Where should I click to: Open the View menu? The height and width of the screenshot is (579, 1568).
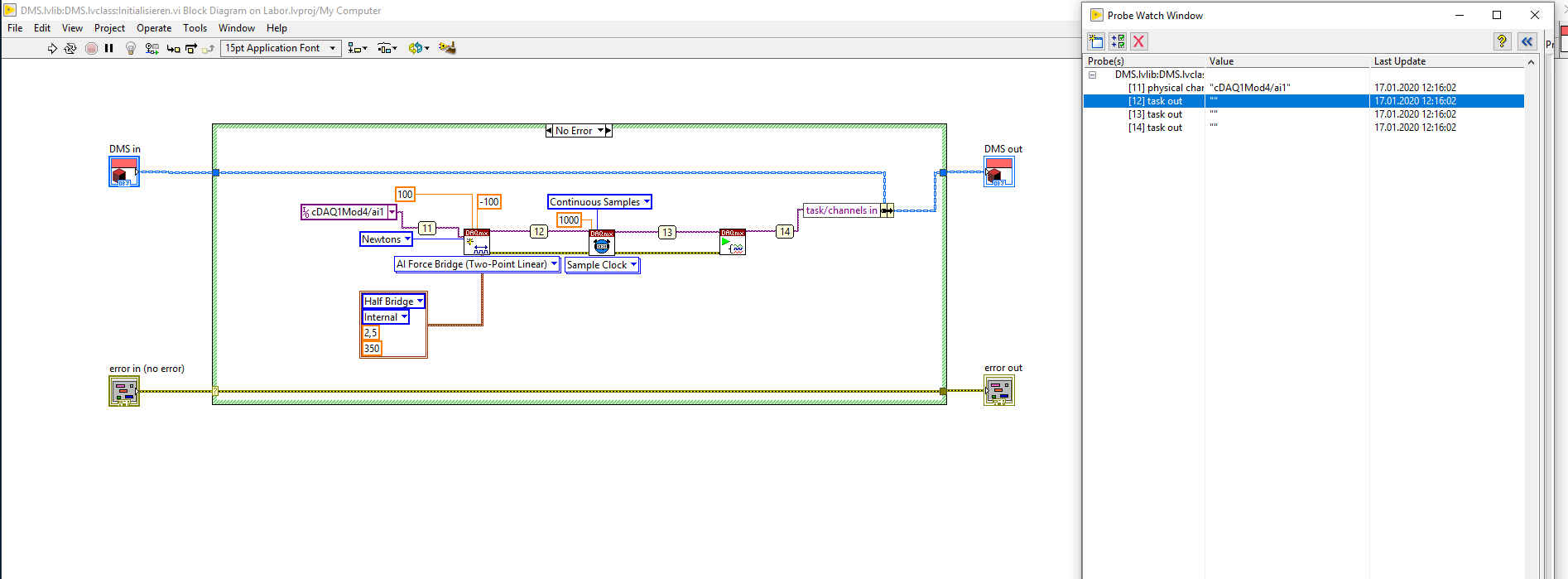[72, 28]
